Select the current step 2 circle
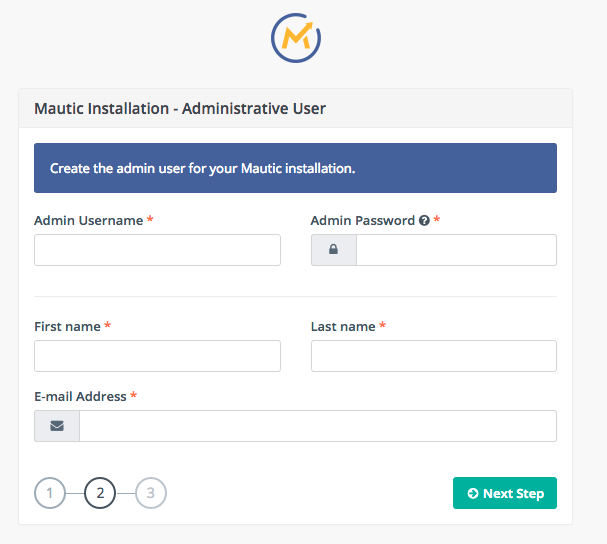Image resolution: width=607 pixels, height=544 pixels. (x=100, y=493)
